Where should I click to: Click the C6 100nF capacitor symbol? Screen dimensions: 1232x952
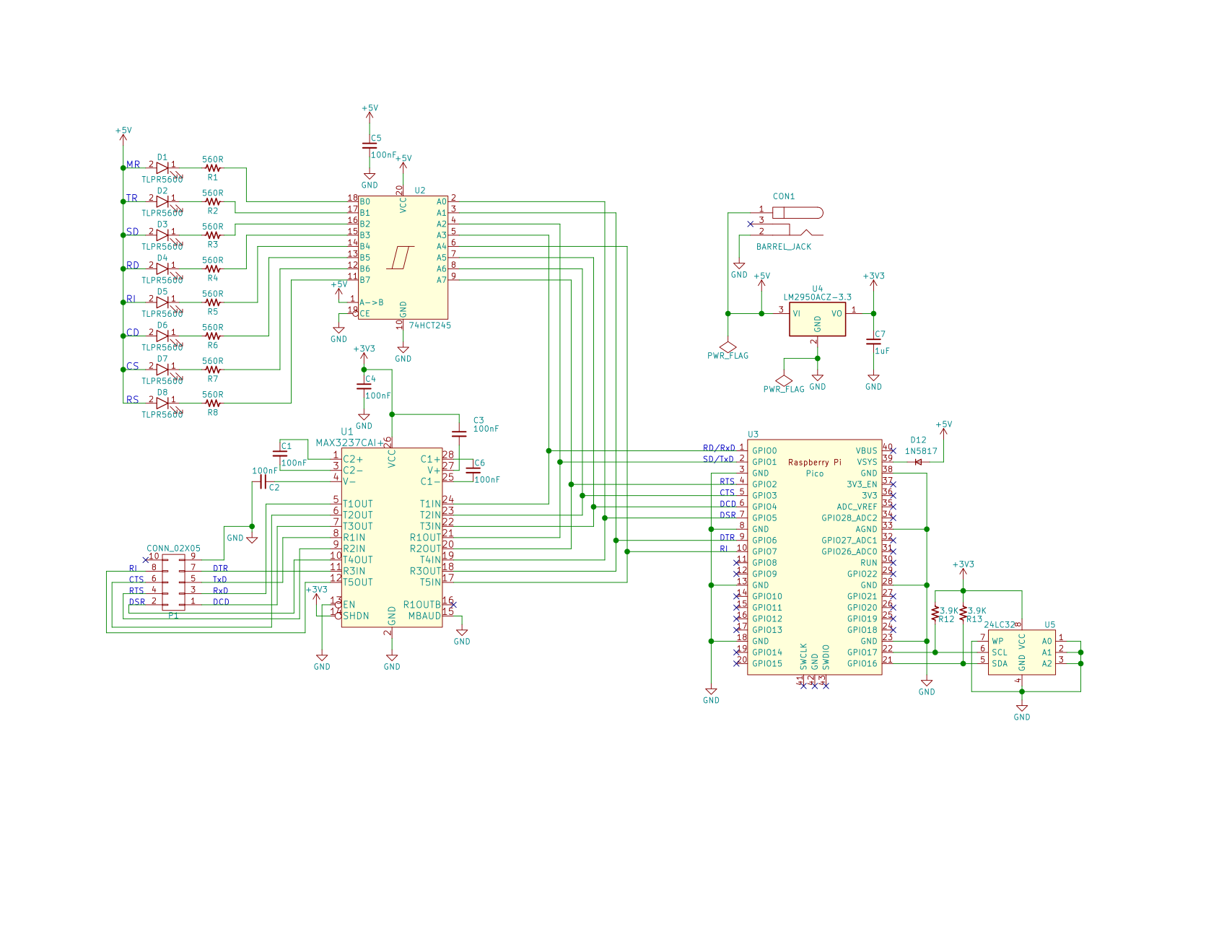click(473, 471)
